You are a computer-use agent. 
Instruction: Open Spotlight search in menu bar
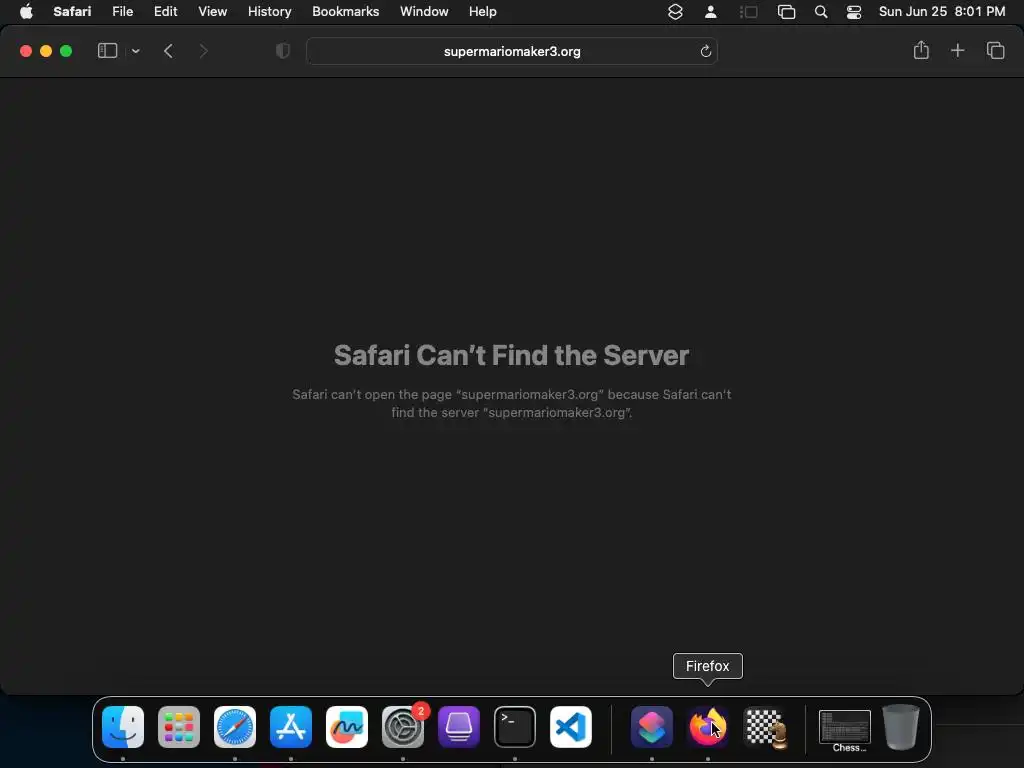pyautogui.click(x=821, y=12)
